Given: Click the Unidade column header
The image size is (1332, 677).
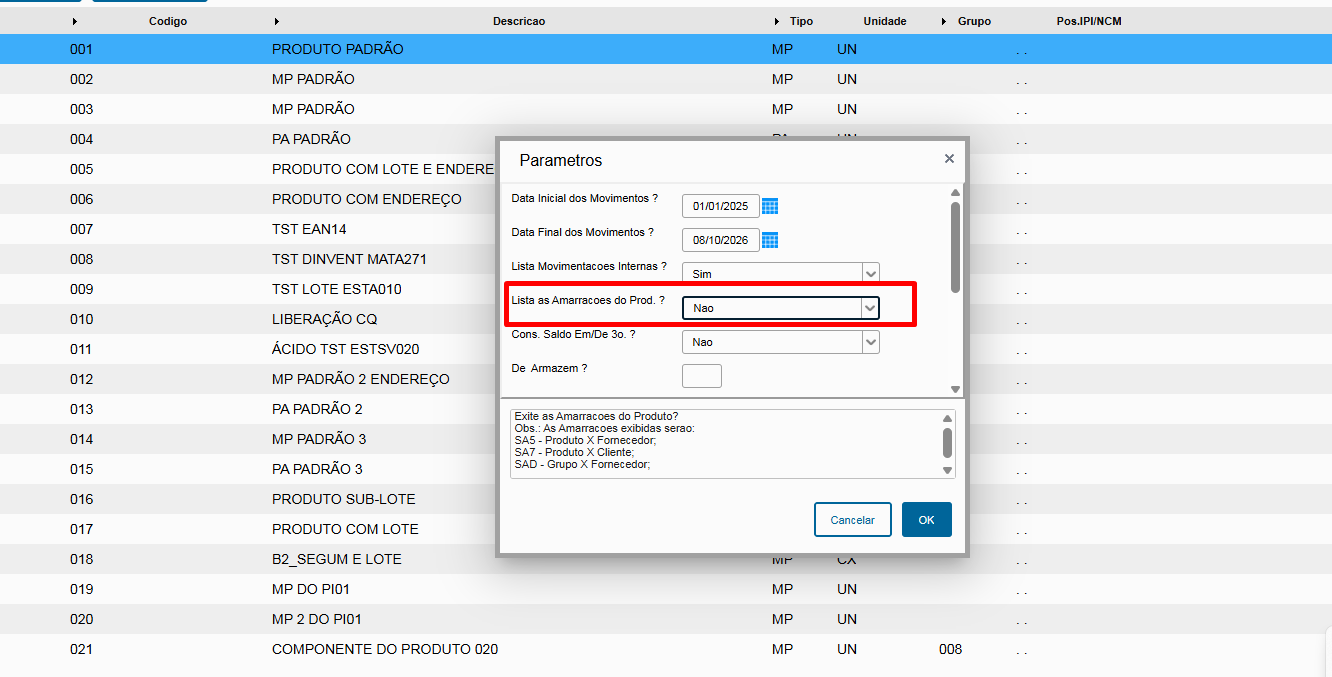Looking at the screenshot, I should click(x=885, y=21).
